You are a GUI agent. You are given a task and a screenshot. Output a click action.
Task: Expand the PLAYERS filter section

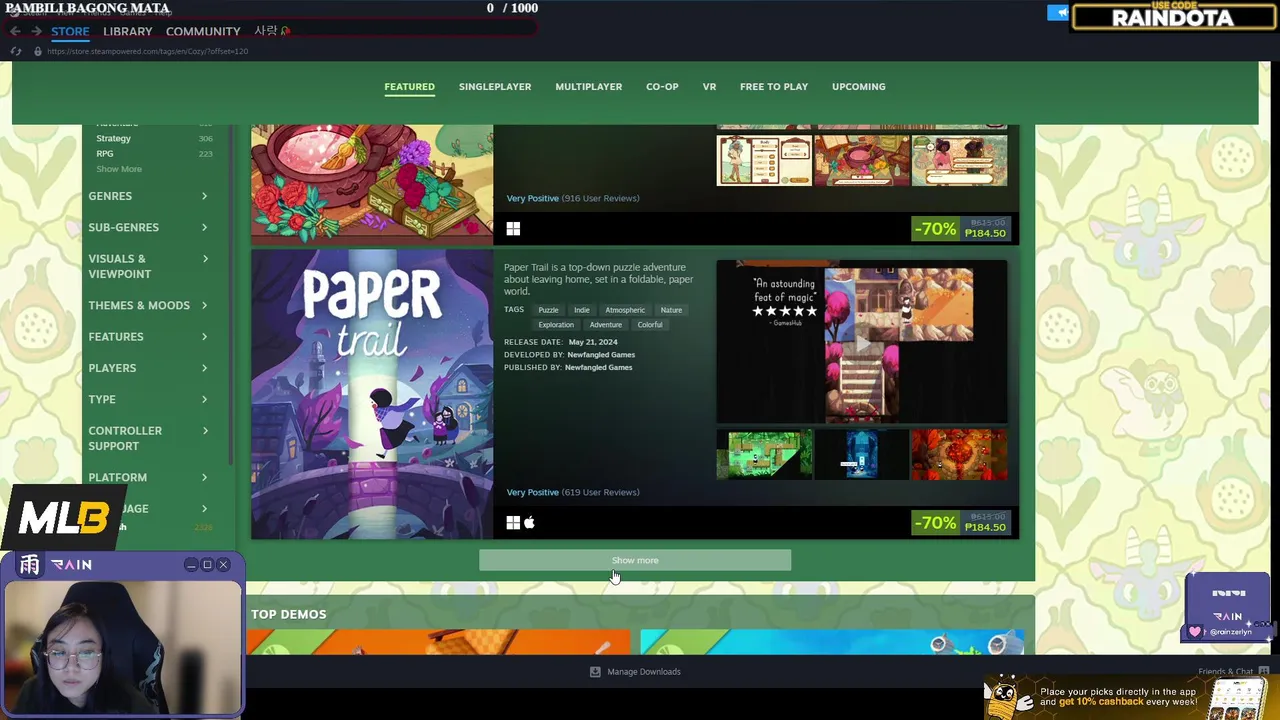(148, 368)
